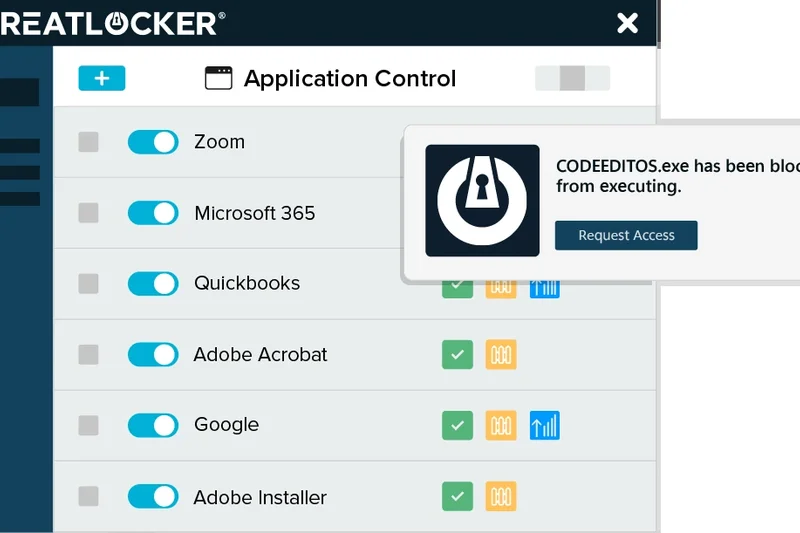This screenshot has height=533, width=800.
Task: Select the Zoom application name
Action: click(x=219, y=142)
